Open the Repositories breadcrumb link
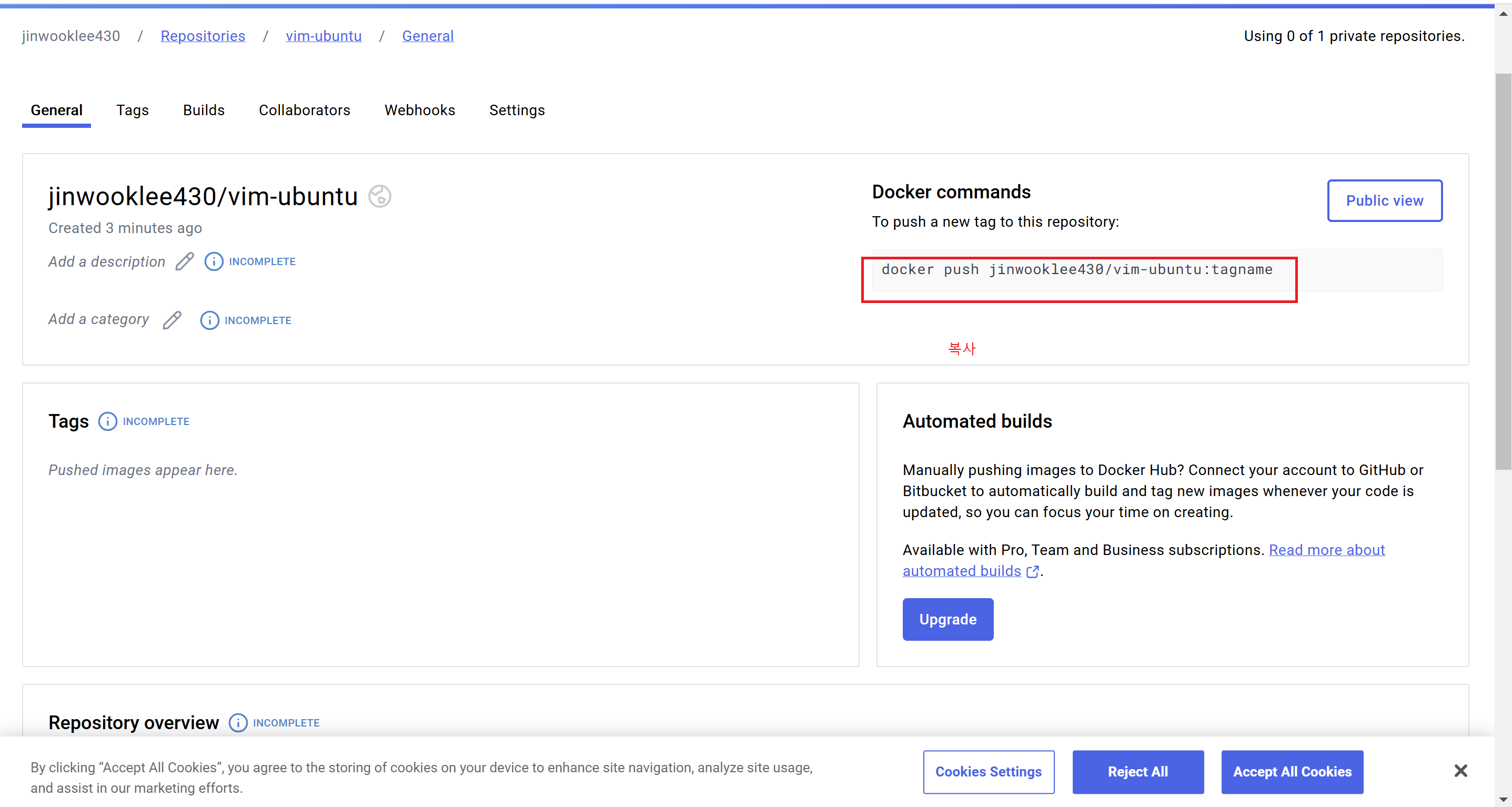Screen dimensions: 1512x807 203,36
